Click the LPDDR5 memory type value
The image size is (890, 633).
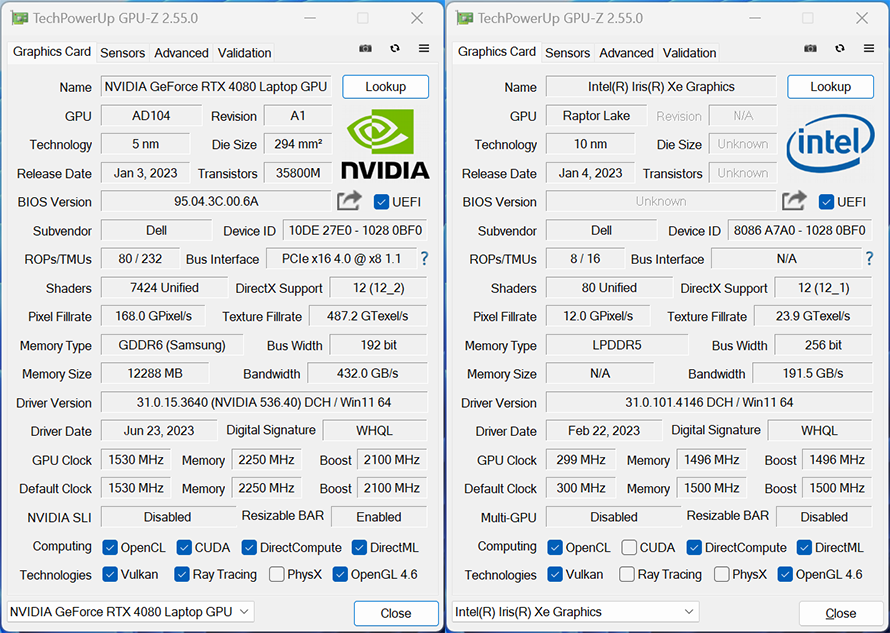pyautogui.click(x=616, y=345)
